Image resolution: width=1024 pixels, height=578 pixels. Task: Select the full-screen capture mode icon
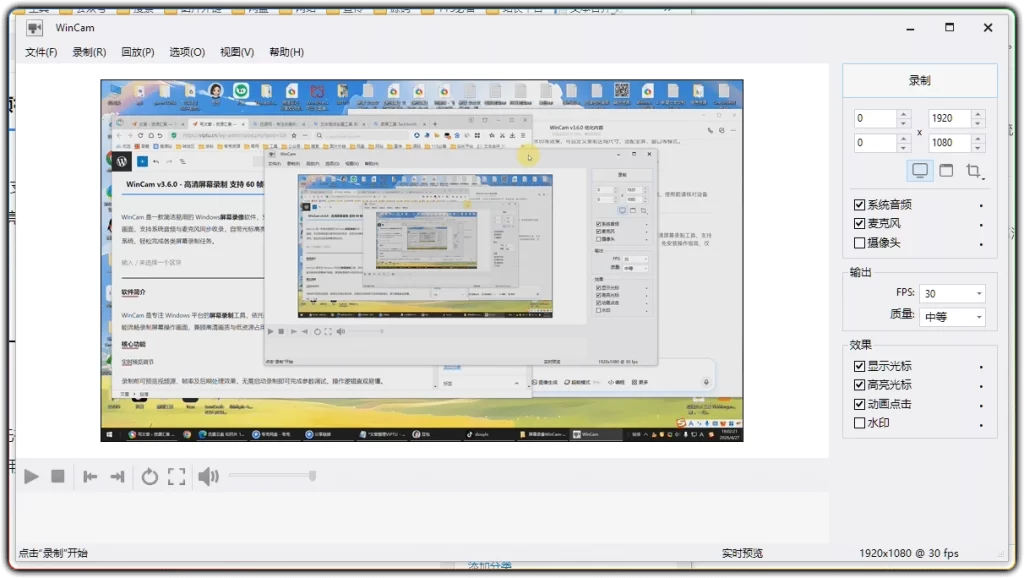tap(919, 170)
